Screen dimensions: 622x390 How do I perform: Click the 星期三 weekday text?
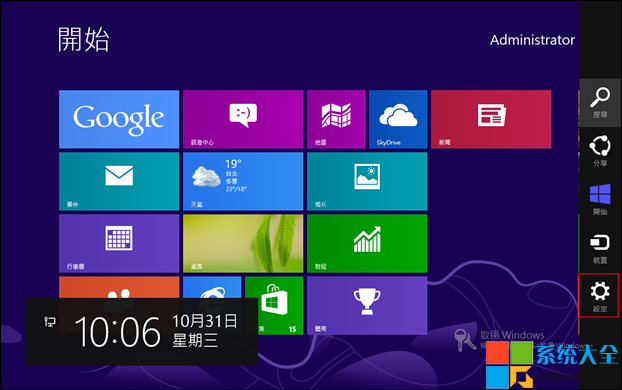point(195,340)
